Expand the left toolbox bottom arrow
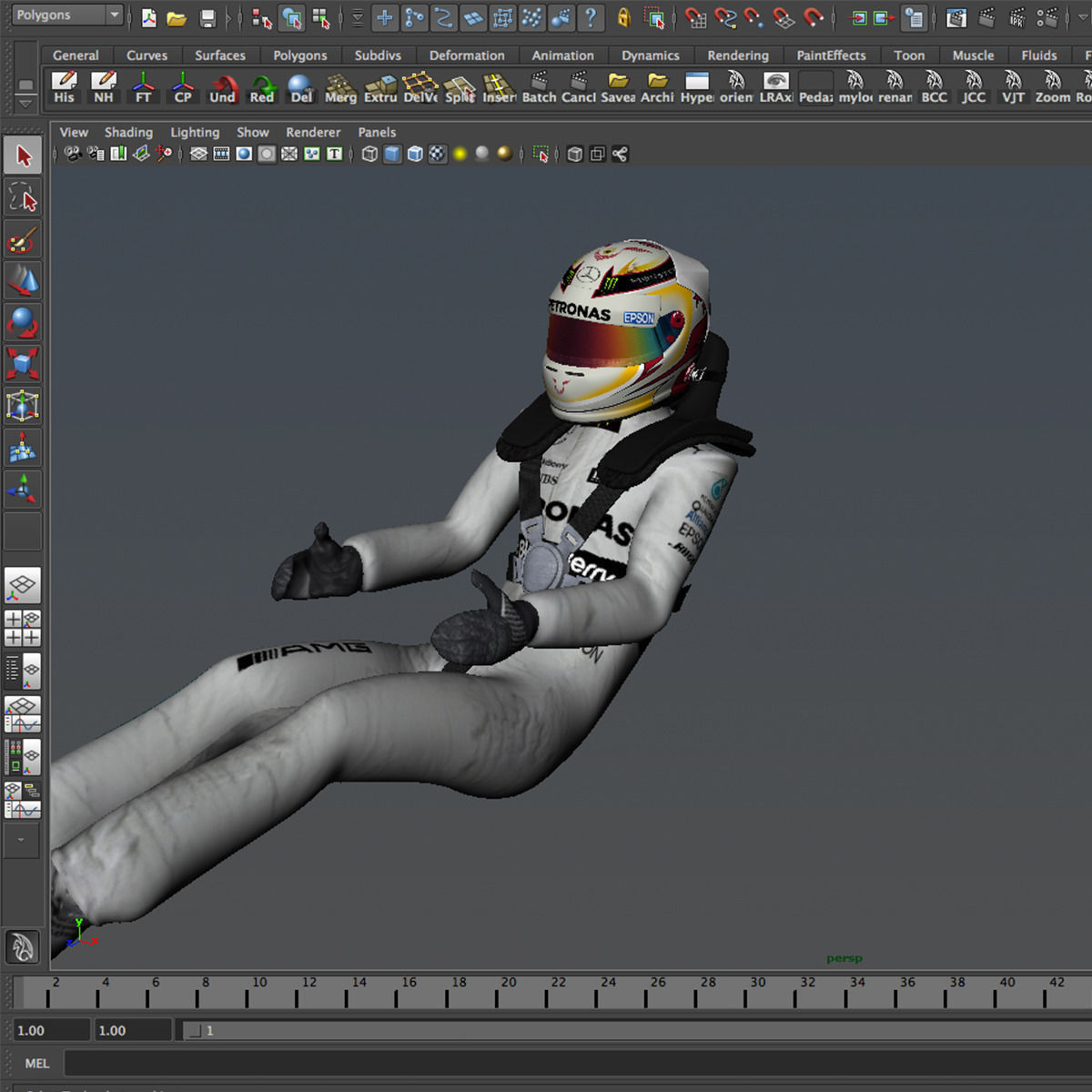Image resolution: width=1092 pixels, height=1092 pixels. click(x=22, y=840)
